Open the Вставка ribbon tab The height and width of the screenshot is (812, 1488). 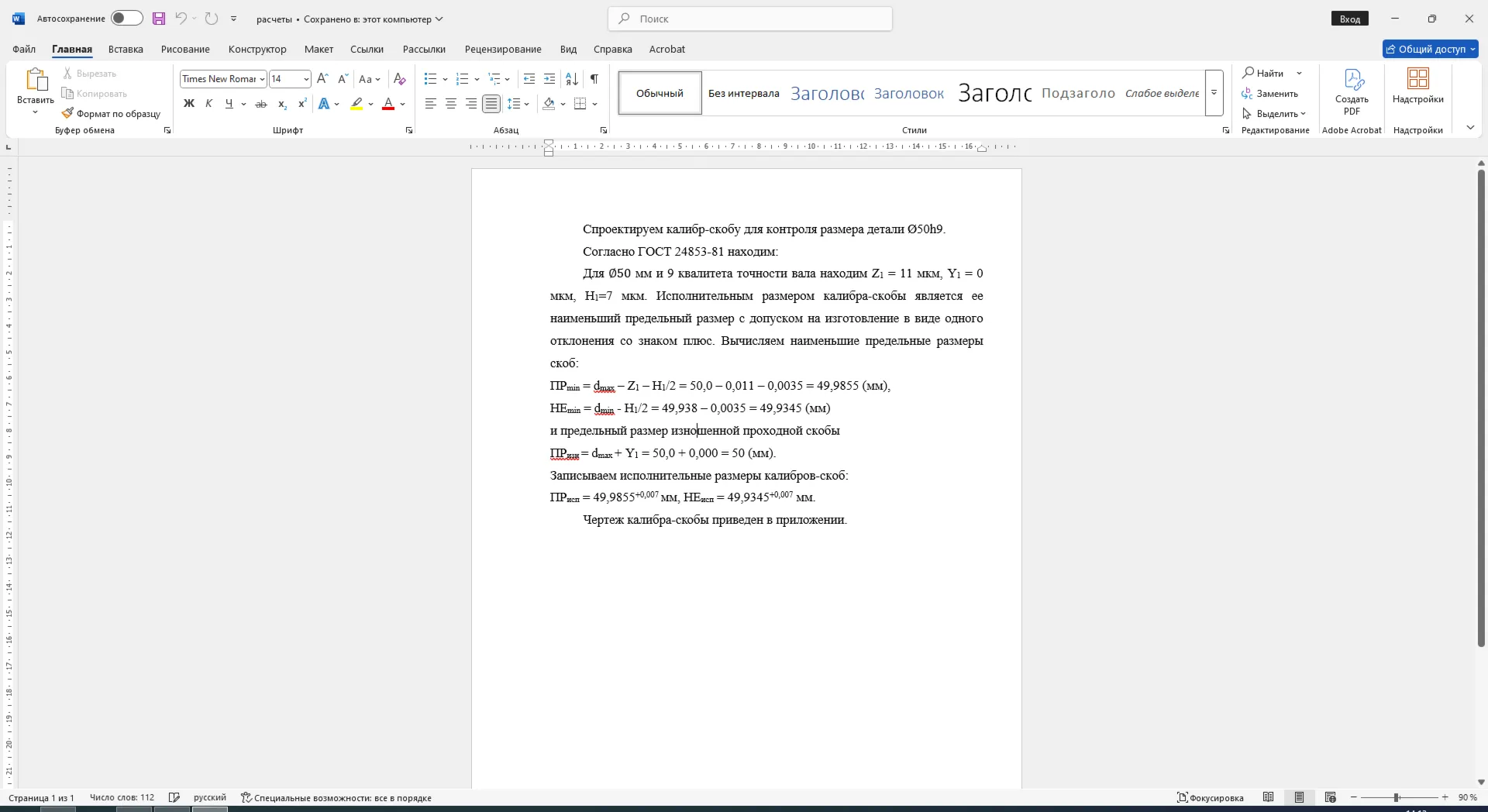[x=126, y=49]
